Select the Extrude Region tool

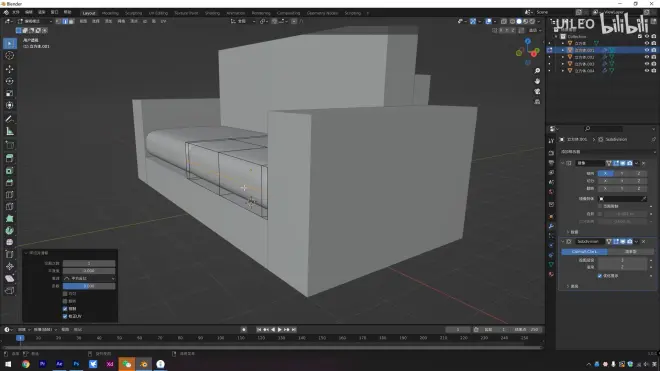(x=10, y=158)
